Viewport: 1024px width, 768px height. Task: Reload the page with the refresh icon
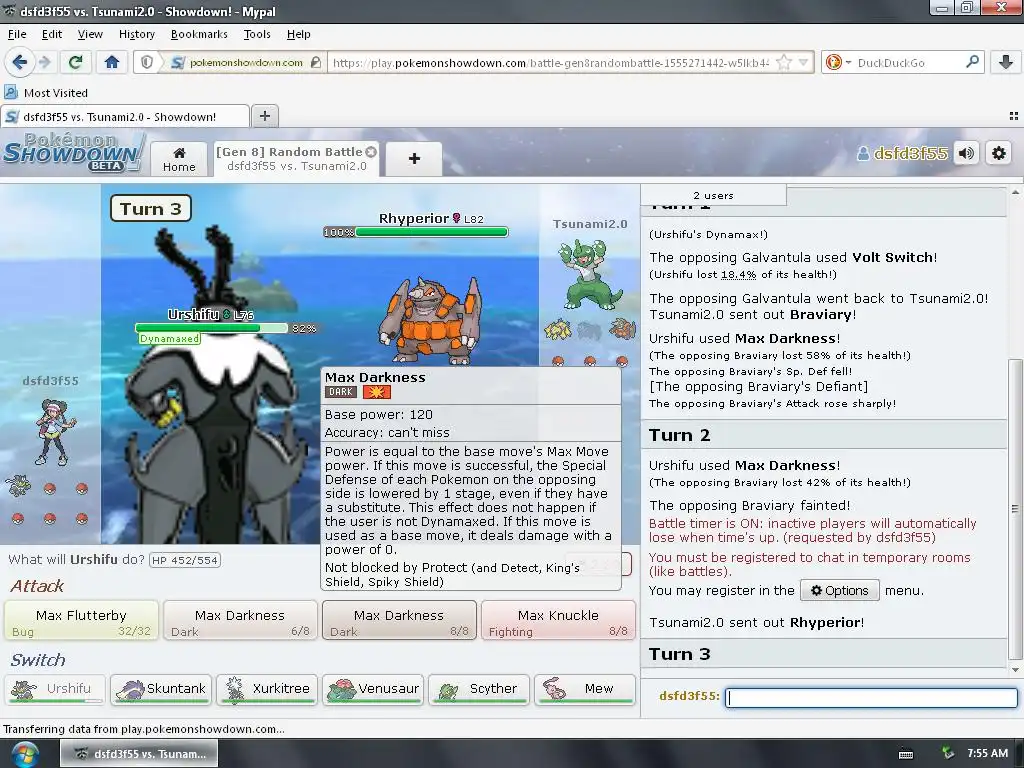click(76, 63)
